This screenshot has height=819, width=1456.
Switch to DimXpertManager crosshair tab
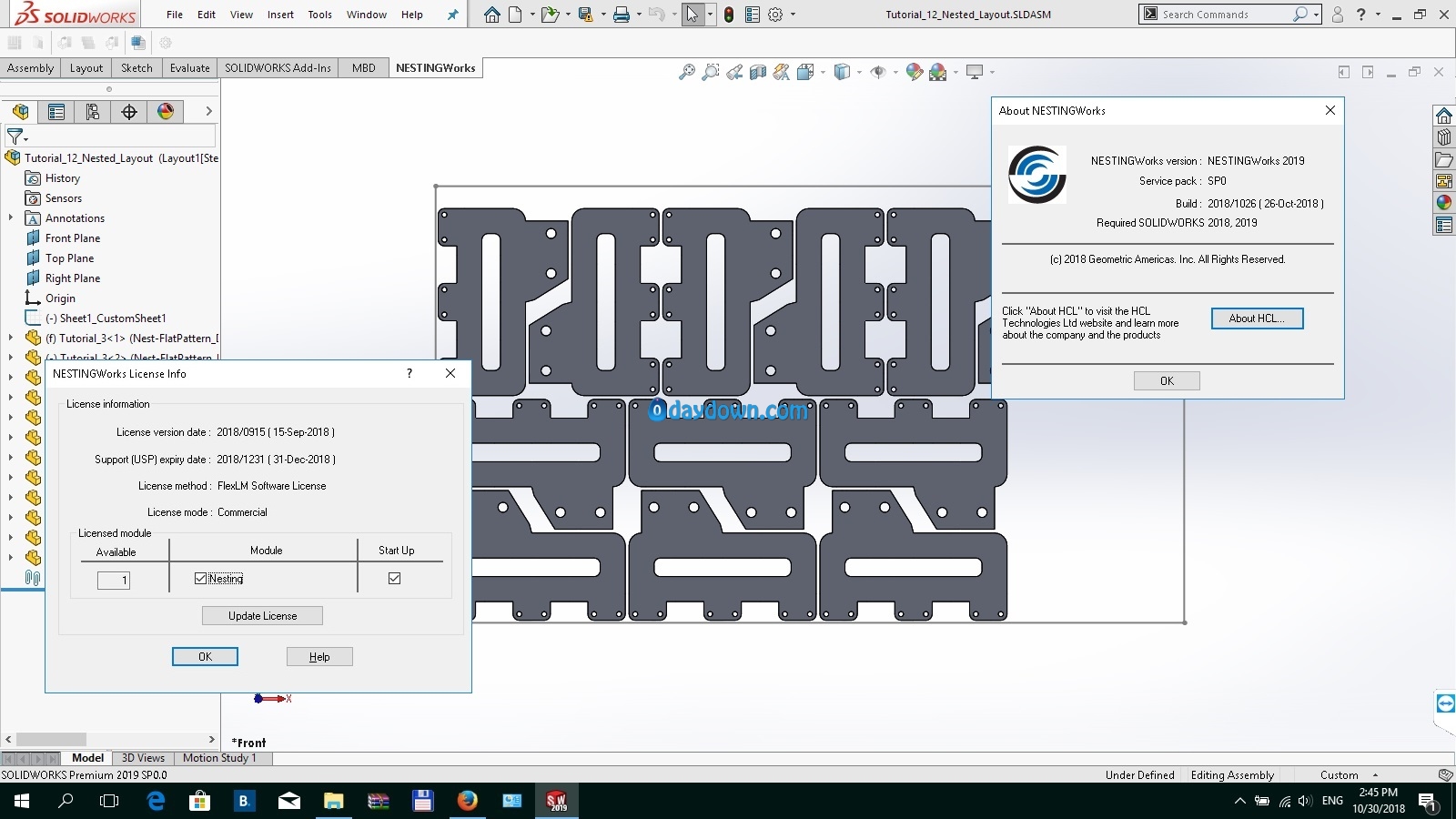pos(129,111)
